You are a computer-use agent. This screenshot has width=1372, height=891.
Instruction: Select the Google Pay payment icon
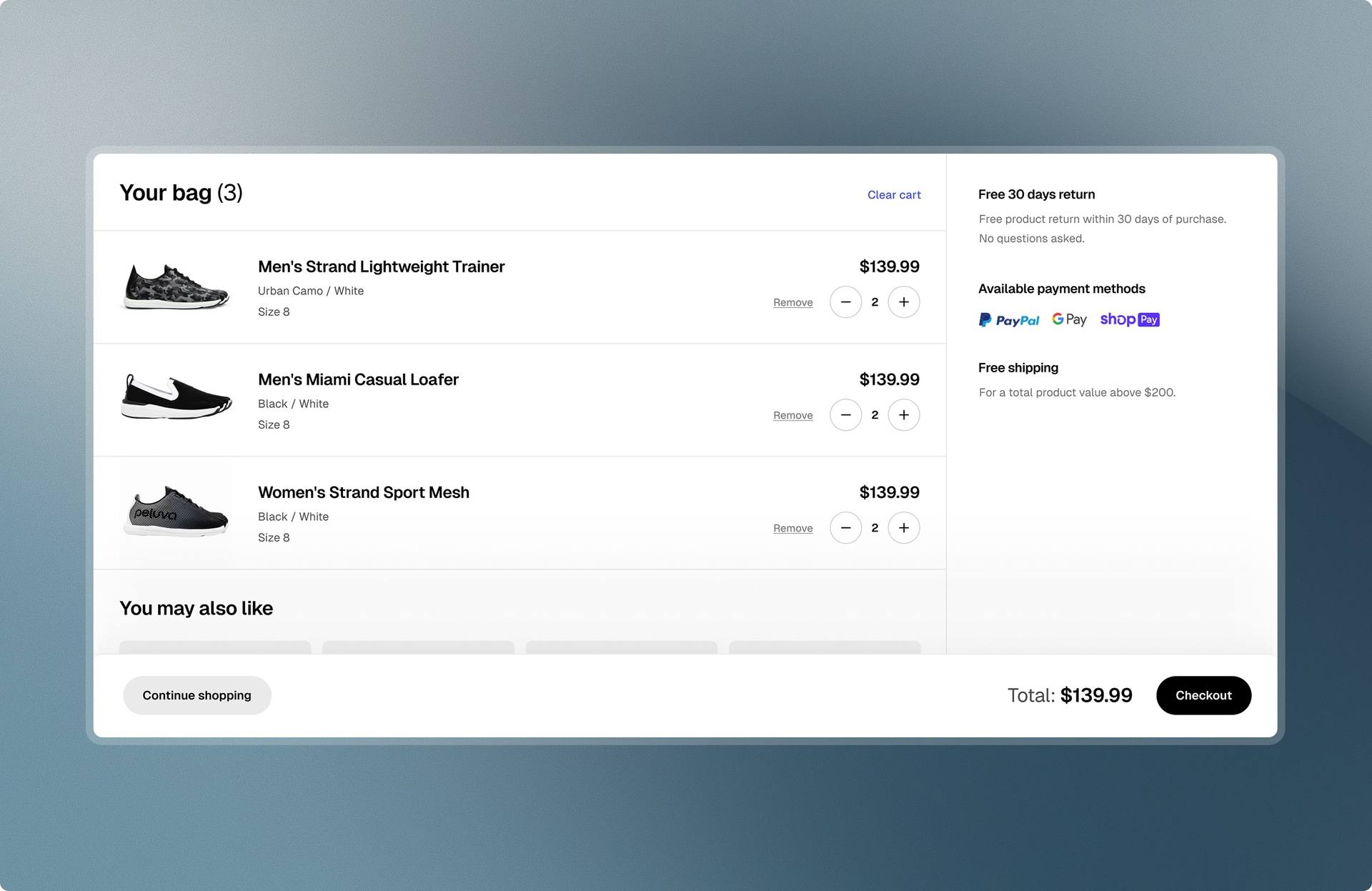point(1069,319)
